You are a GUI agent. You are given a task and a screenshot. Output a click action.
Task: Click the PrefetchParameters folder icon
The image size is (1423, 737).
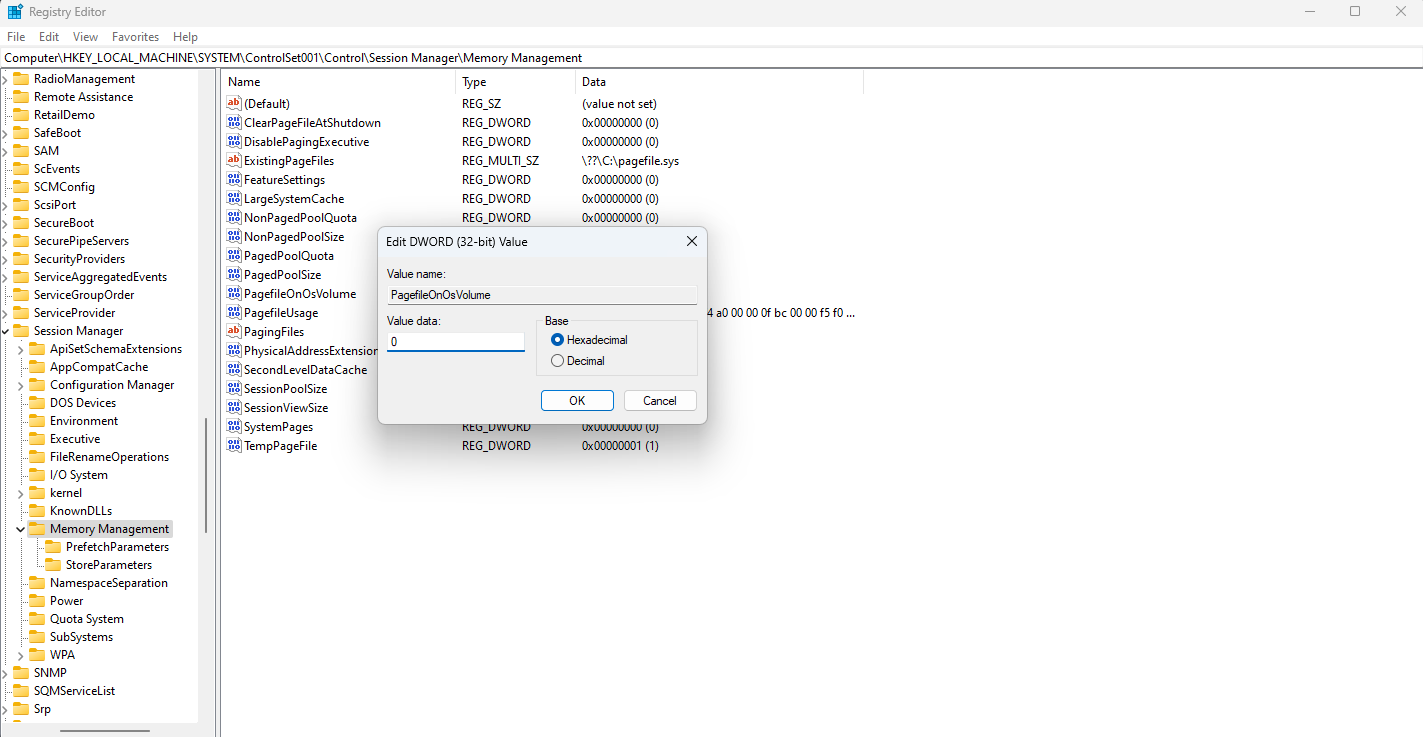pos(53,547)
